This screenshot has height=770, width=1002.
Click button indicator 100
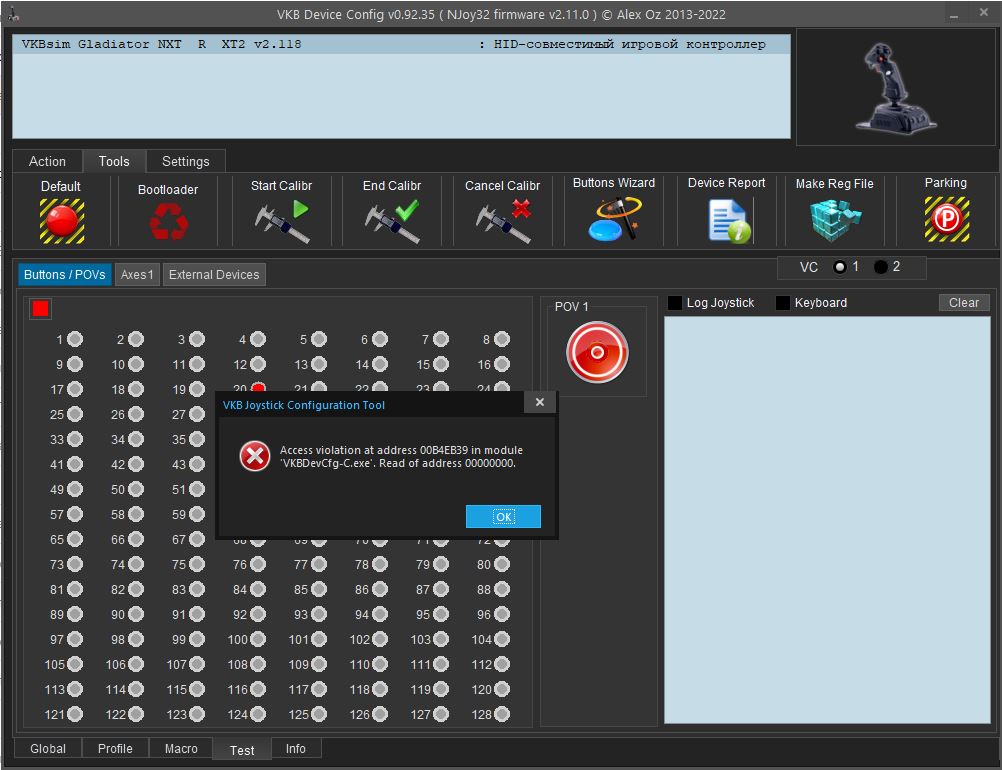click(x=258, y=639)
